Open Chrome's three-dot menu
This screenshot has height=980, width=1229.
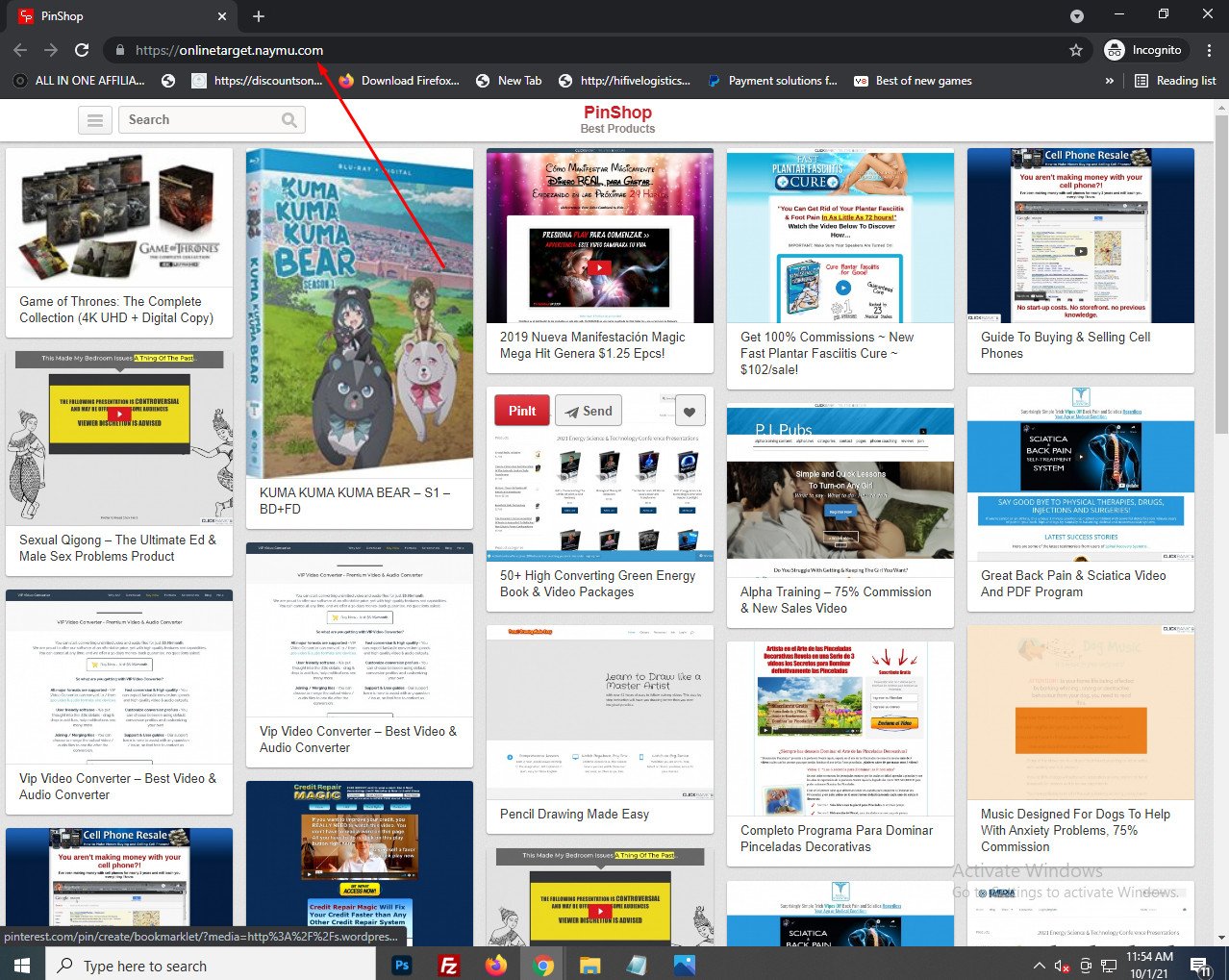tap(1209, 50)
